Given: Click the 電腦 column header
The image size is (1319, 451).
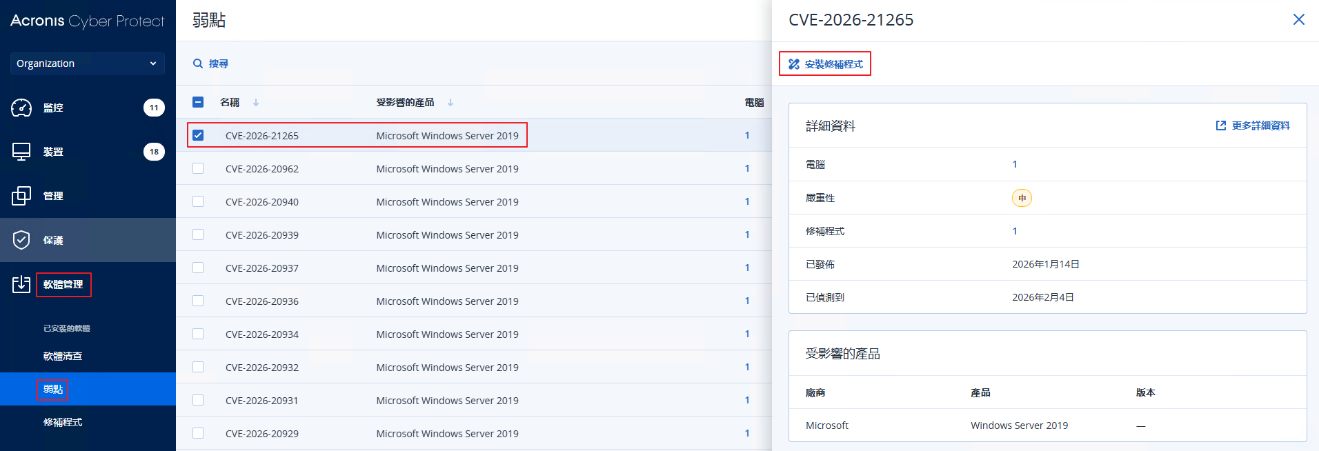Looking at the screenshot, I should tap(755, 102).
